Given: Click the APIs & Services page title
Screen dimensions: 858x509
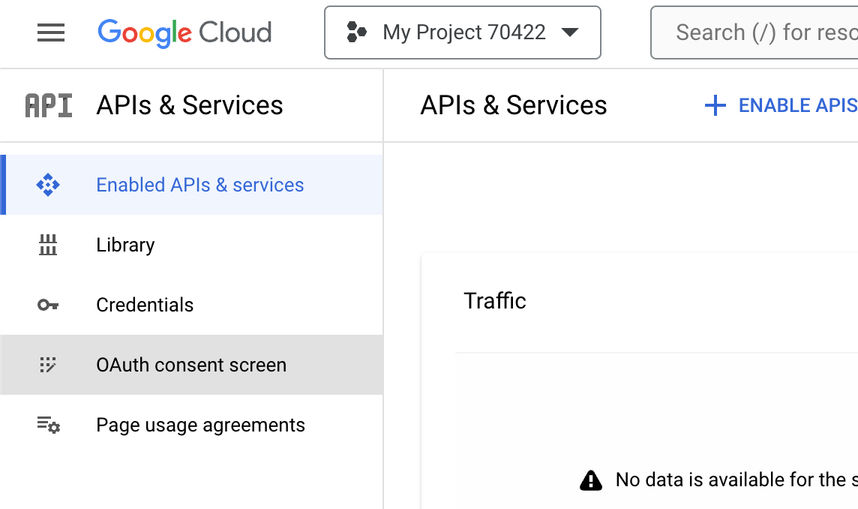Looking at the screenshot, I should point(513,105).
